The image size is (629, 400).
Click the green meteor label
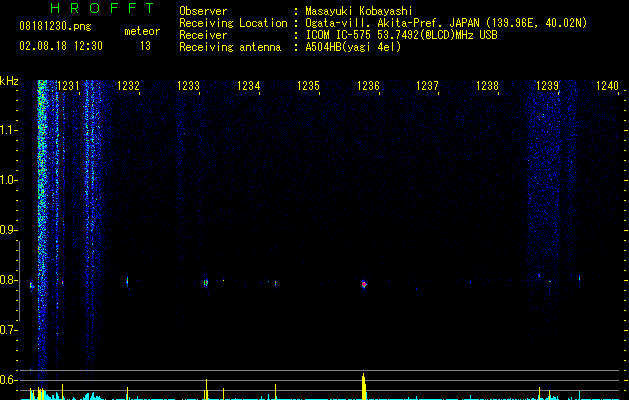pyautogui.click(x=142, y=31)
